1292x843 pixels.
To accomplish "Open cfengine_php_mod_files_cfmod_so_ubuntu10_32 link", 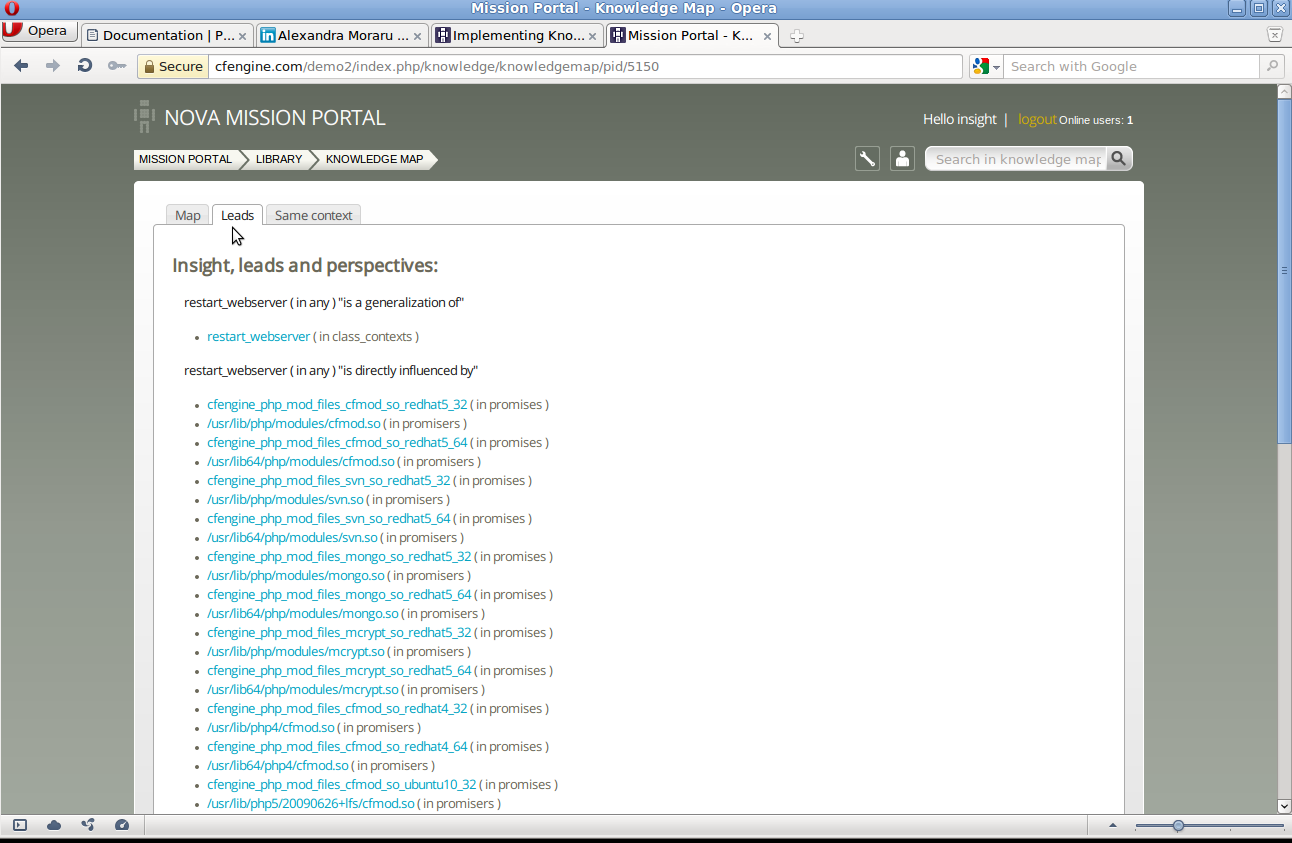I will pyautogui.click(x=341, y=784).
